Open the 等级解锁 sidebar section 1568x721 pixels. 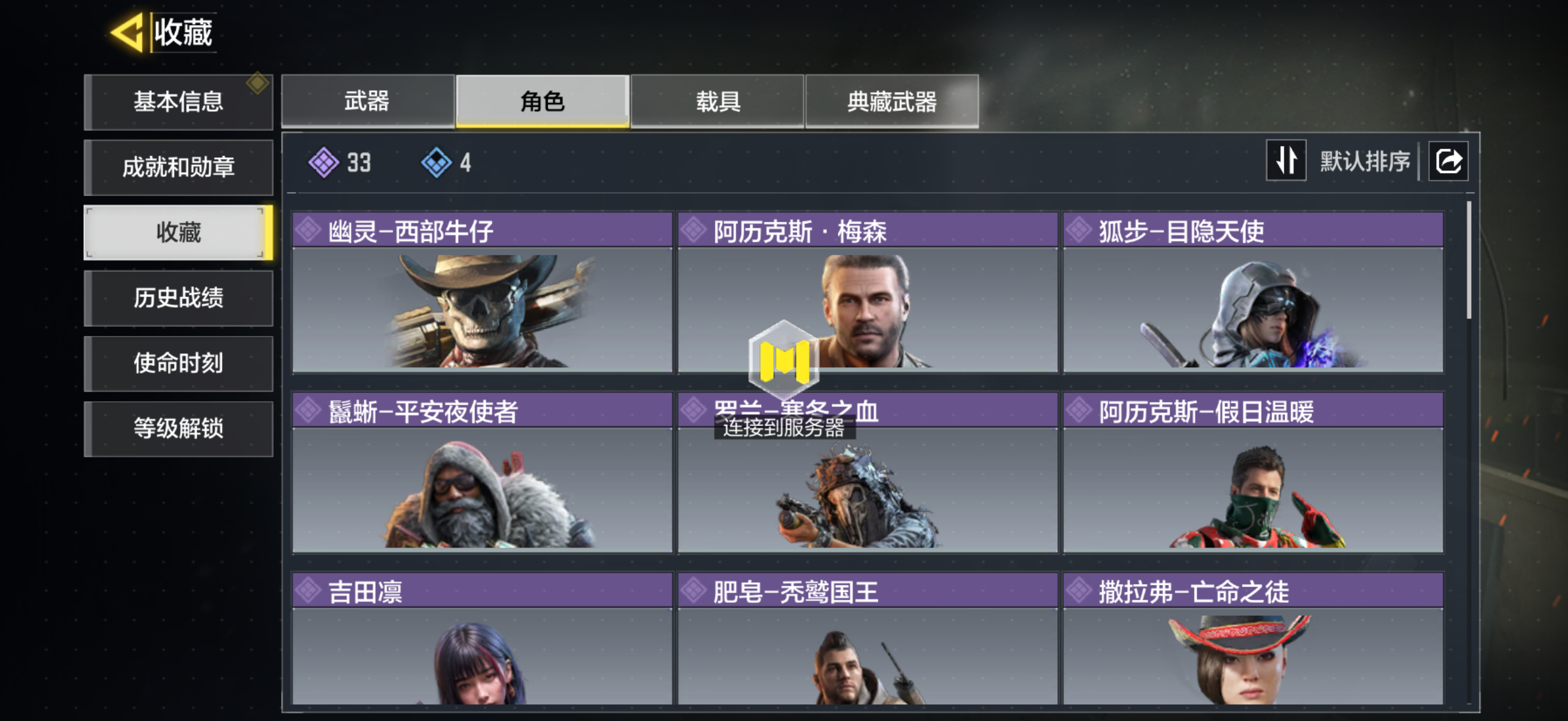[178, 428]
